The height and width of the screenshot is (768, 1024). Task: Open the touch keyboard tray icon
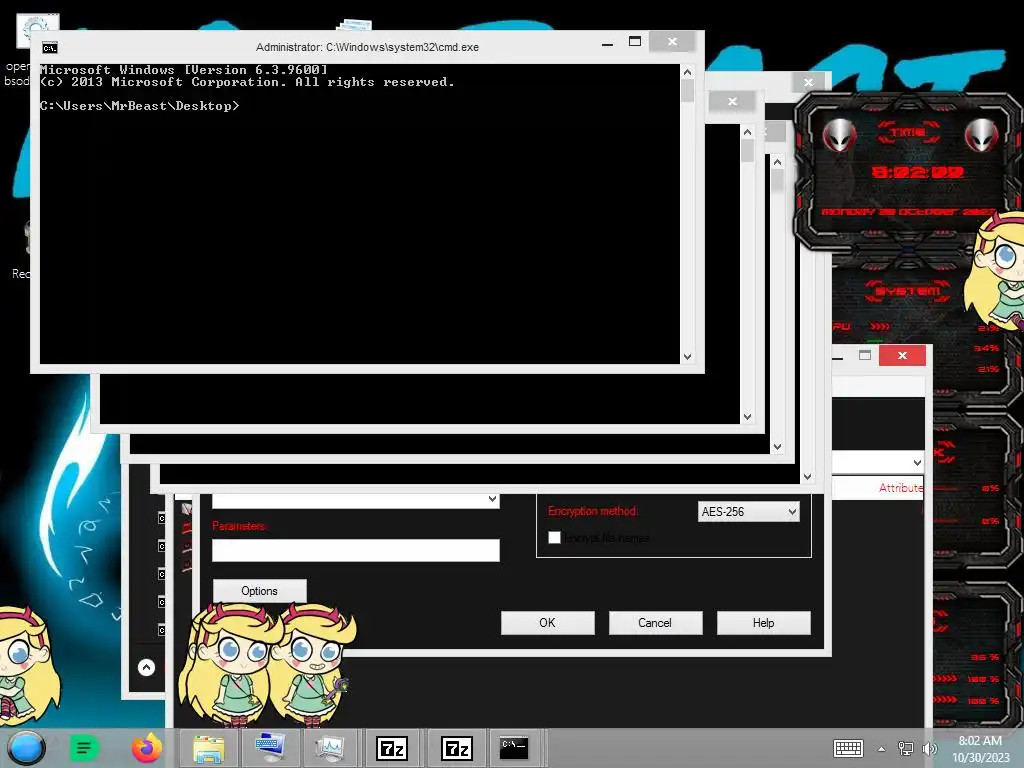[848, 748]
